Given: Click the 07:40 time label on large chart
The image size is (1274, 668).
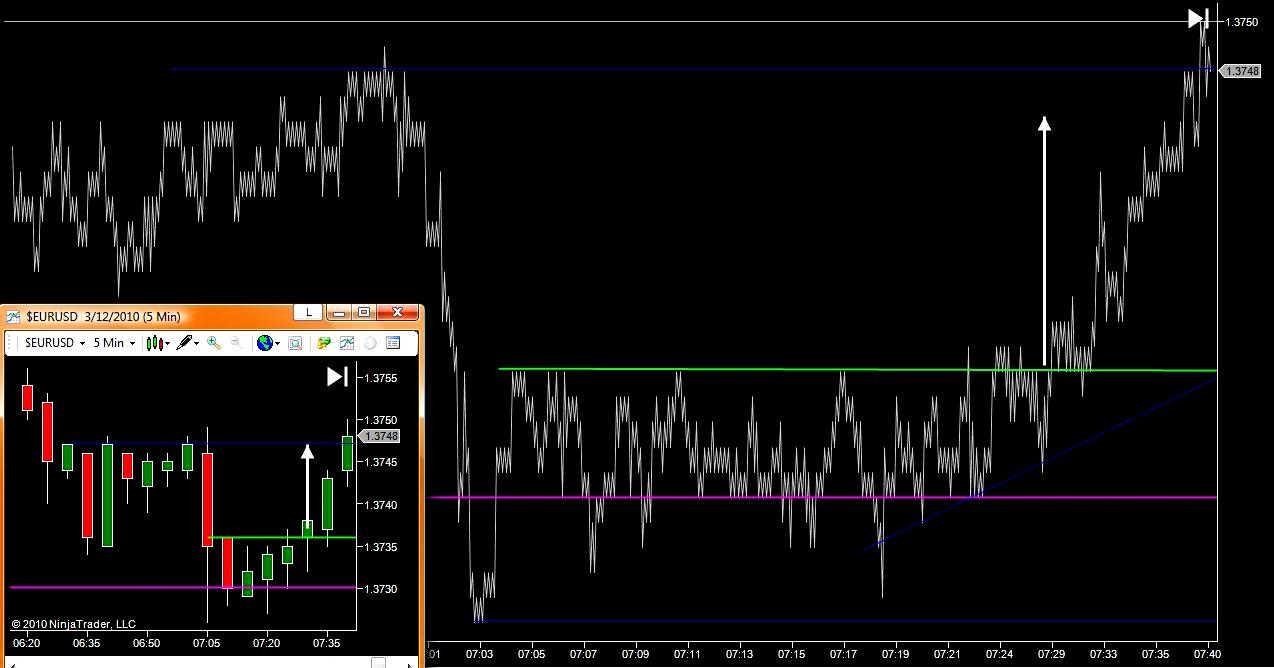Looking at the screenshot, I should [1205, 654].
